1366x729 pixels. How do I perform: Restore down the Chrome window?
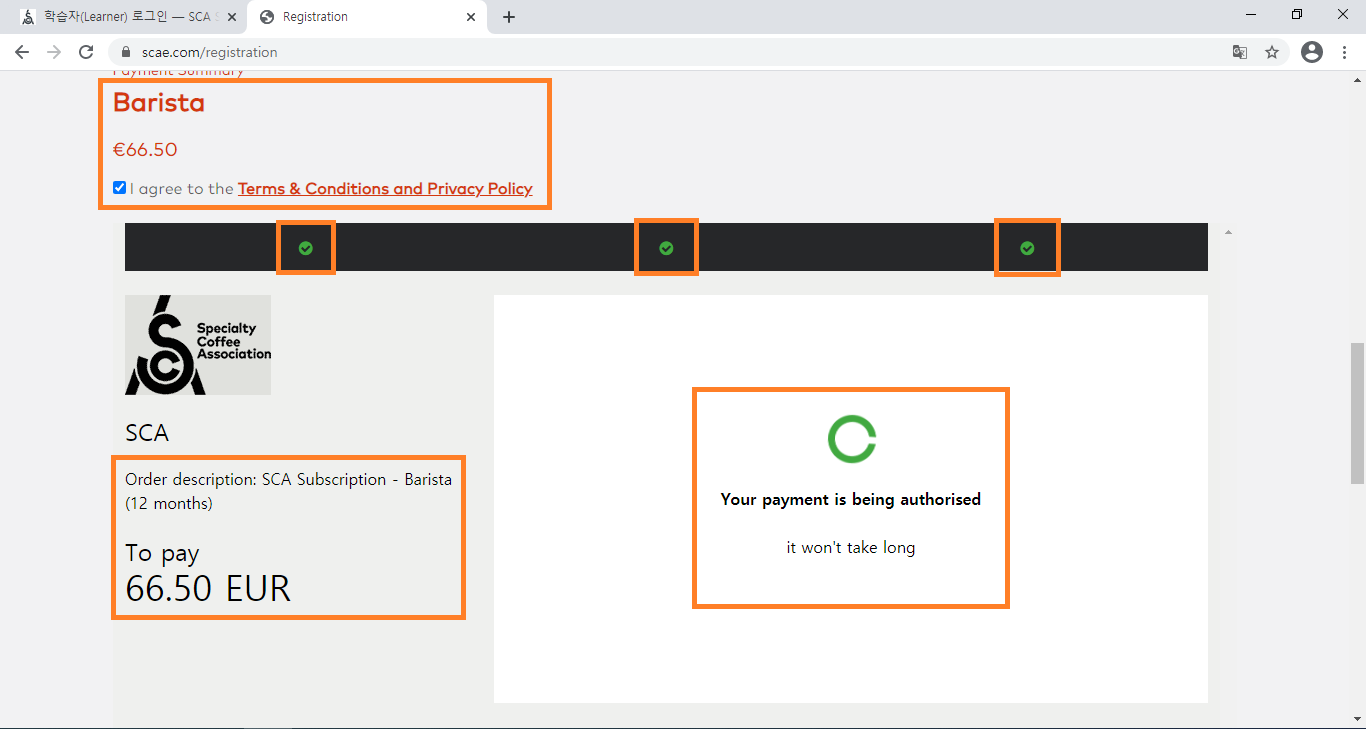click(x=1297, y=15)
